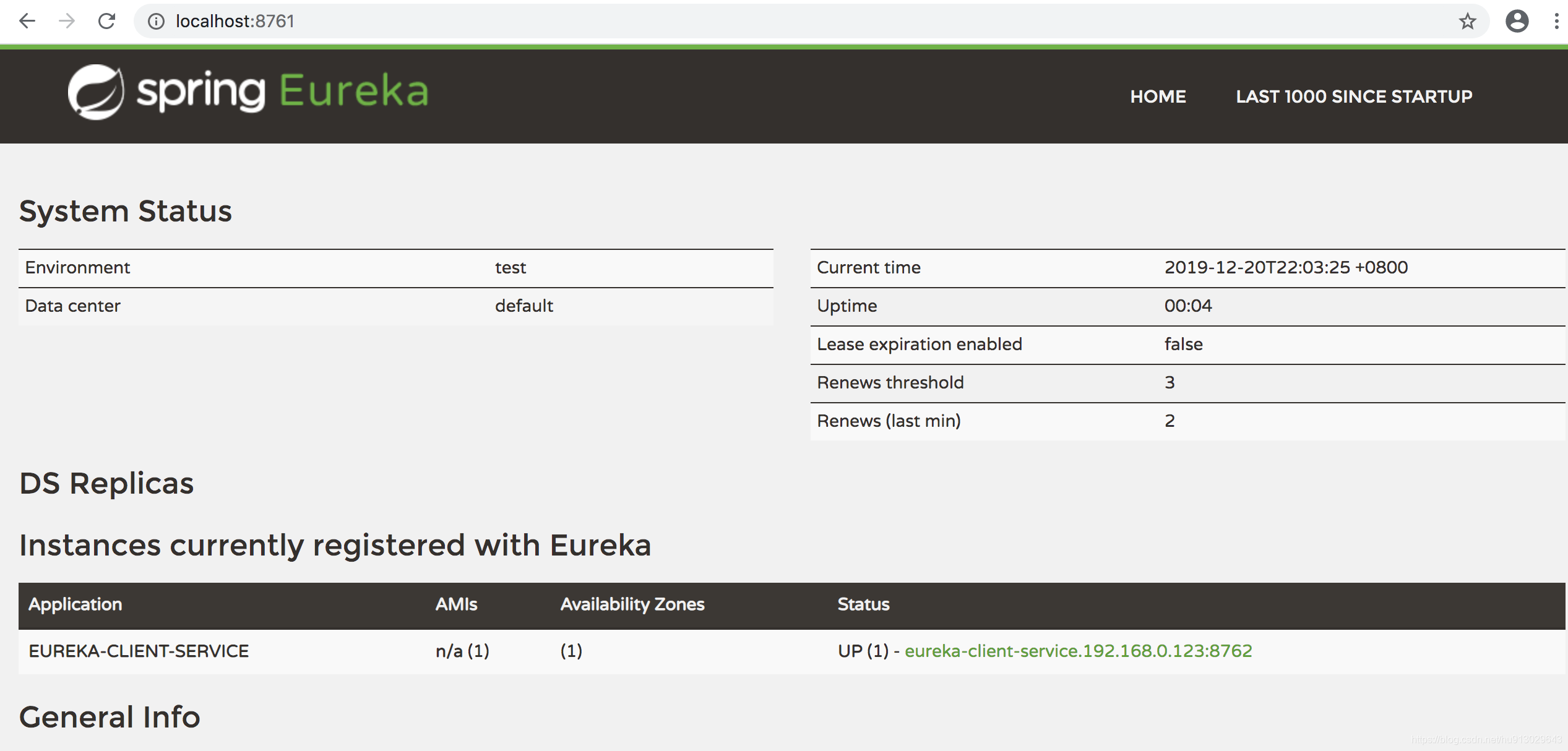Go back using the browser back arrow
1568x751 pixels.
[27, 21]
